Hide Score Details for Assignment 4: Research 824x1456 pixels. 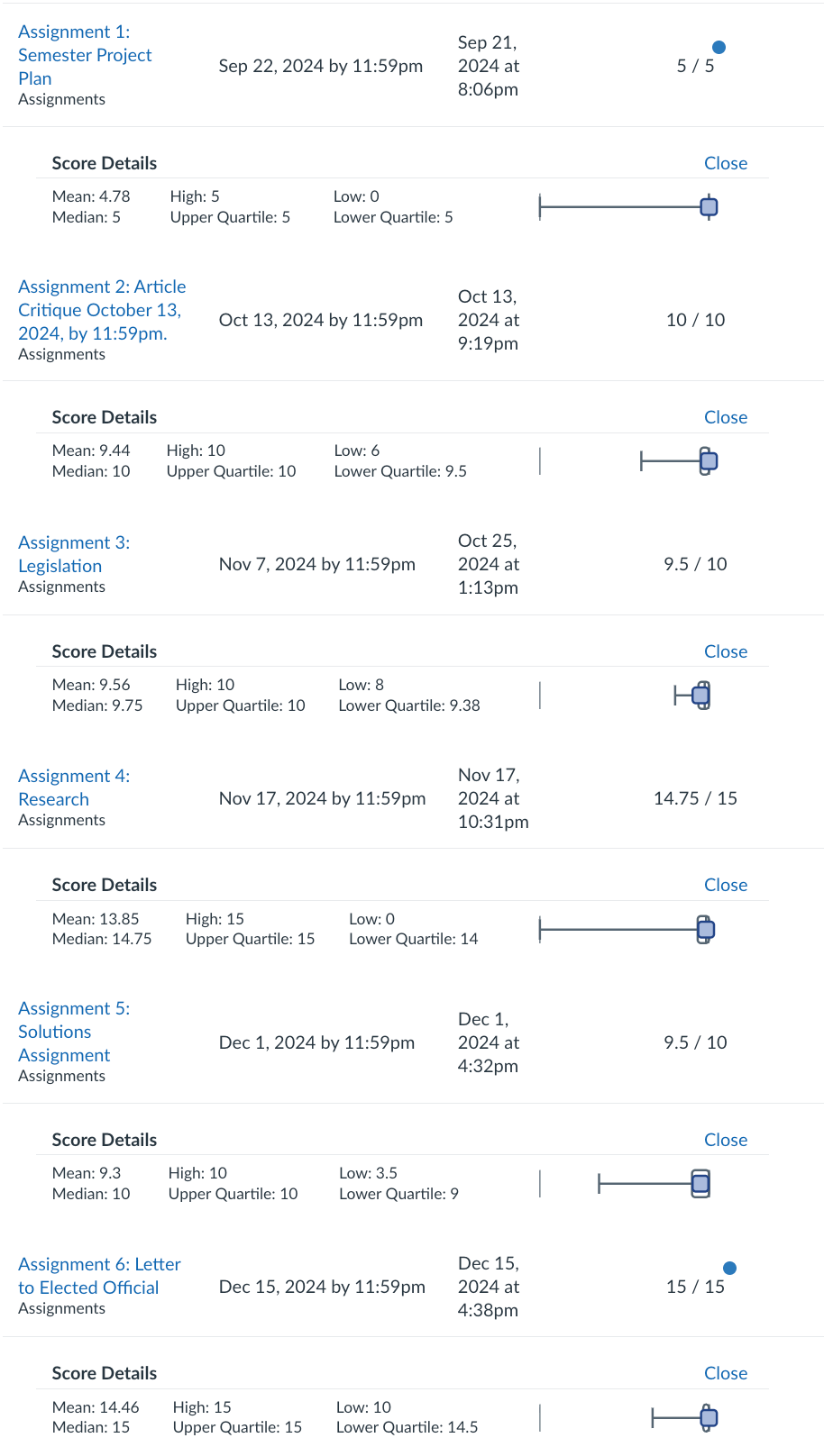click(x=725, y=885)
